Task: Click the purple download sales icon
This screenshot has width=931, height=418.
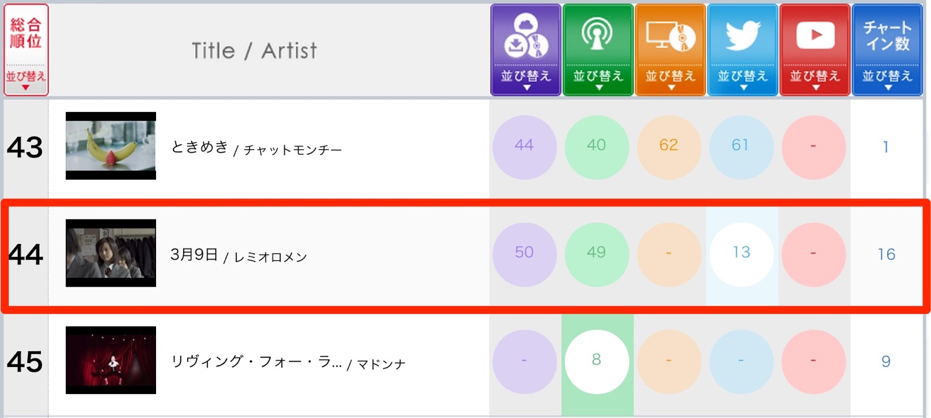Action: point(525,37)
